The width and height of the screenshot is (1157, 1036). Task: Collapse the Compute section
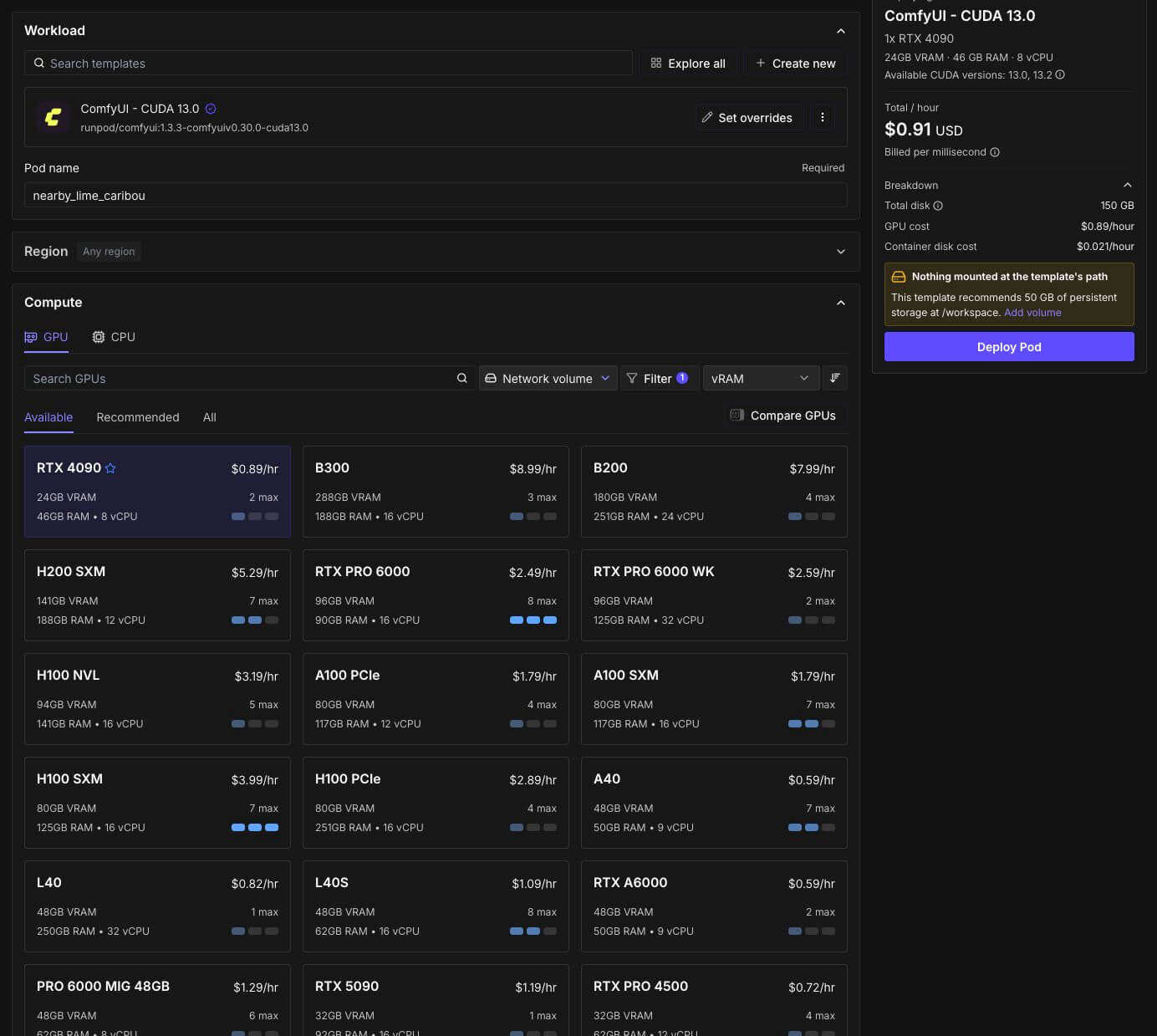click(841, 303)
